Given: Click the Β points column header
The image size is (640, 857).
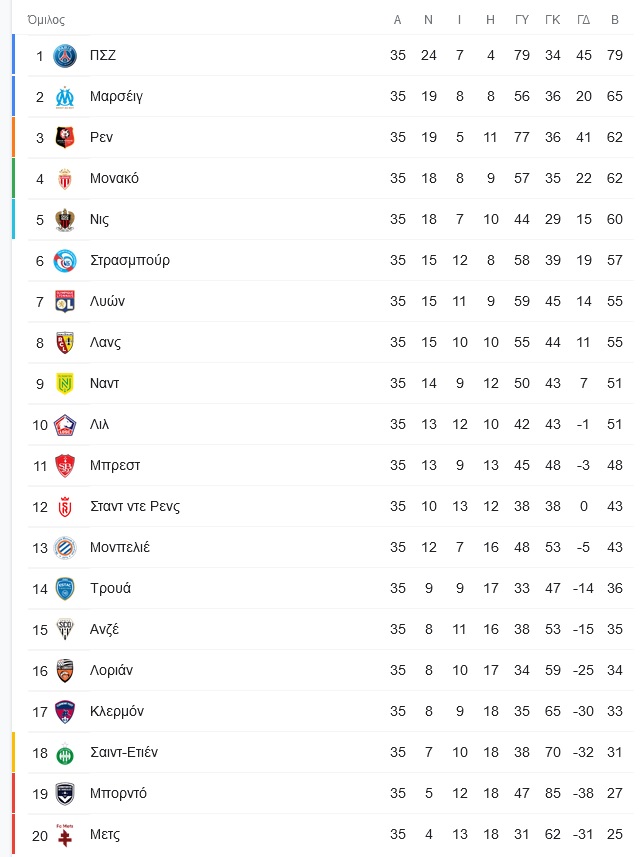Looking at the screenshot, I should 614,20.
